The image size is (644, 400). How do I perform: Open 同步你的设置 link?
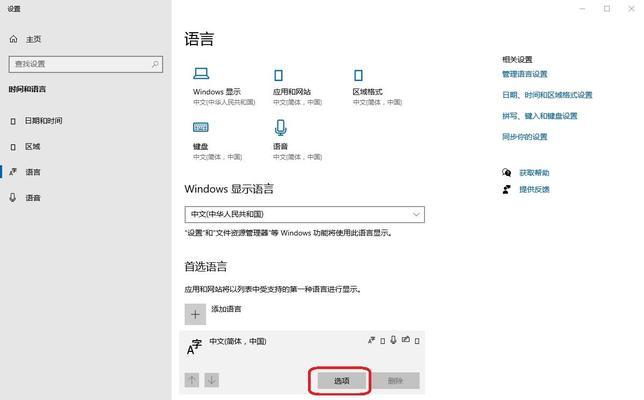click(524, 137)
